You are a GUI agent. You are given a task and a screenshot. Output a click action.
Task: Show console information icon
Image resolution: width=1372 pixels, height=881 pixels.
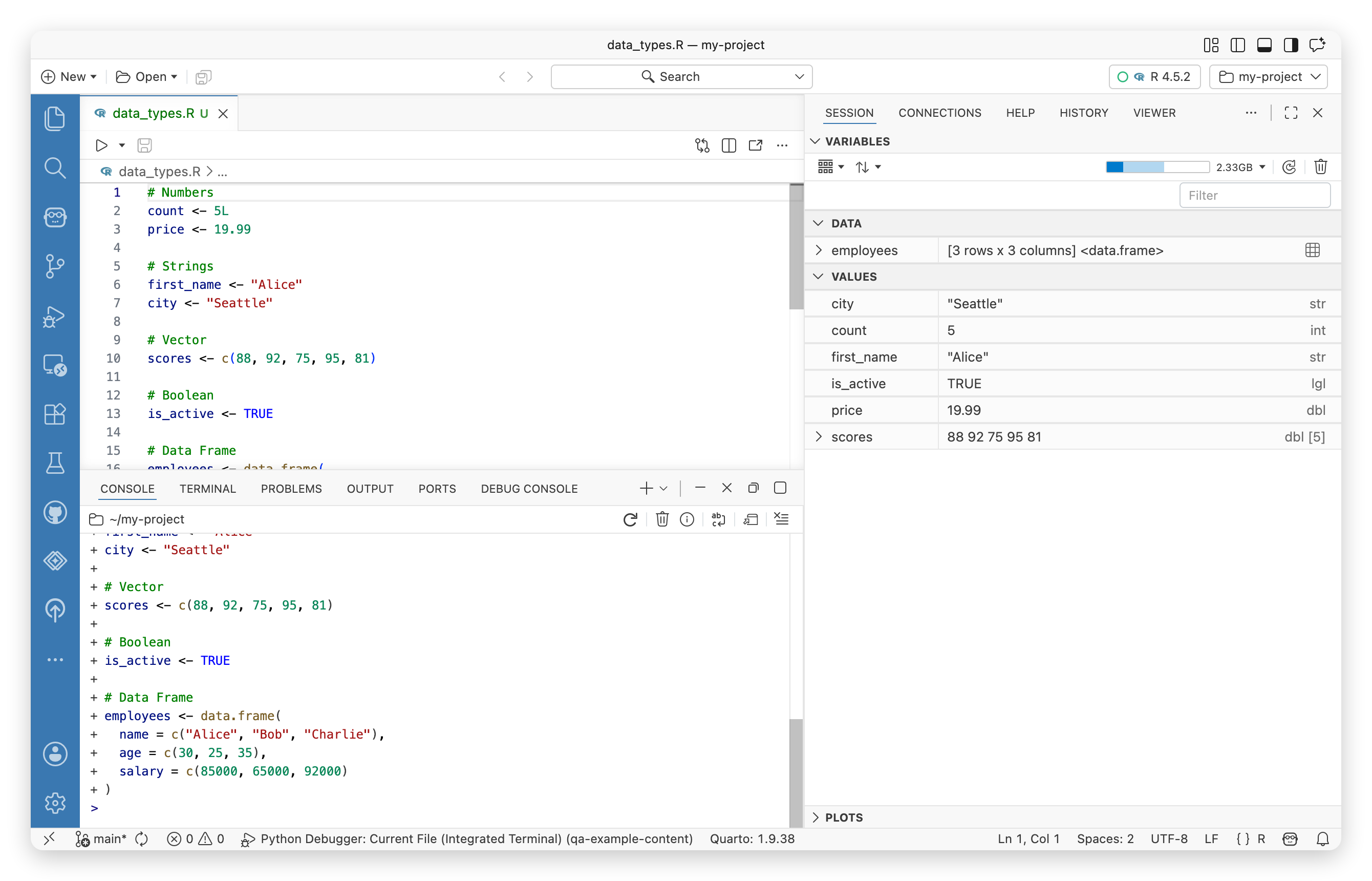point(687,519)
